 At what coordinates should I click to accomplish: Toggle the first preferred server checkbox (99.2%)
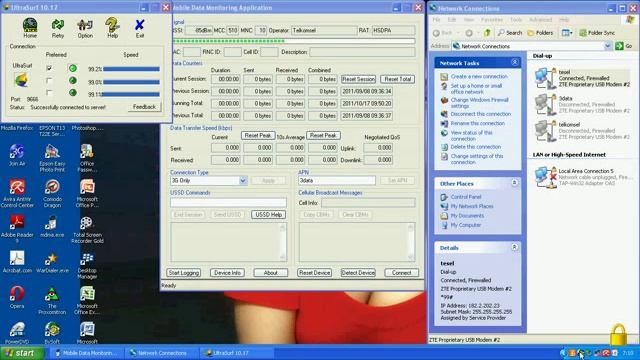49,68
